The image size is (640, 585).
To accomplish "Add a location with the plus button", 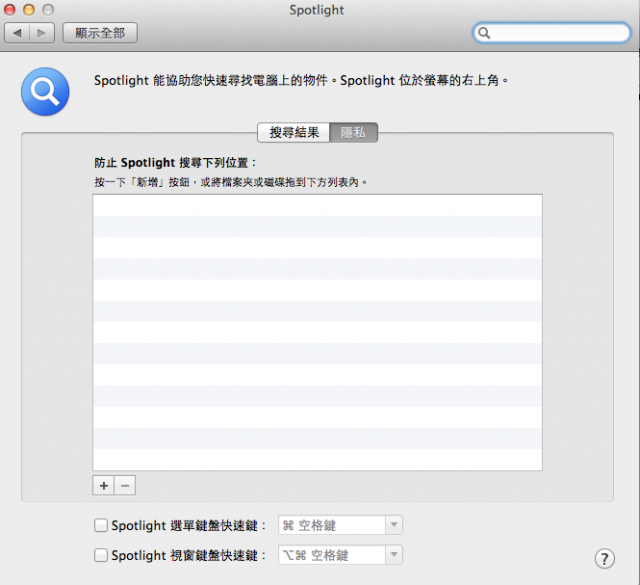I will [104, 485].
